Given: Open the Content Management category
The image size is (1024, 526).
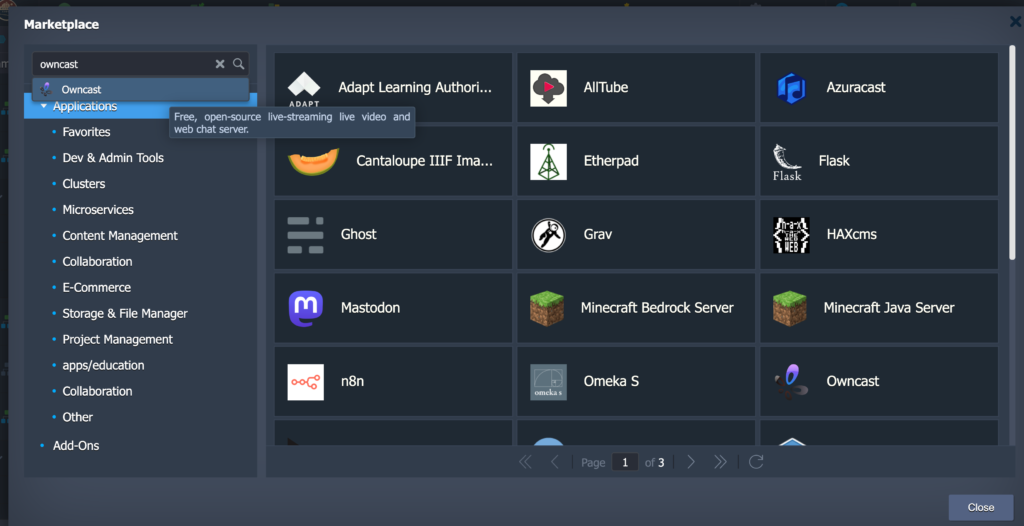Looking at the screenshot, I should tap(120, 236).
